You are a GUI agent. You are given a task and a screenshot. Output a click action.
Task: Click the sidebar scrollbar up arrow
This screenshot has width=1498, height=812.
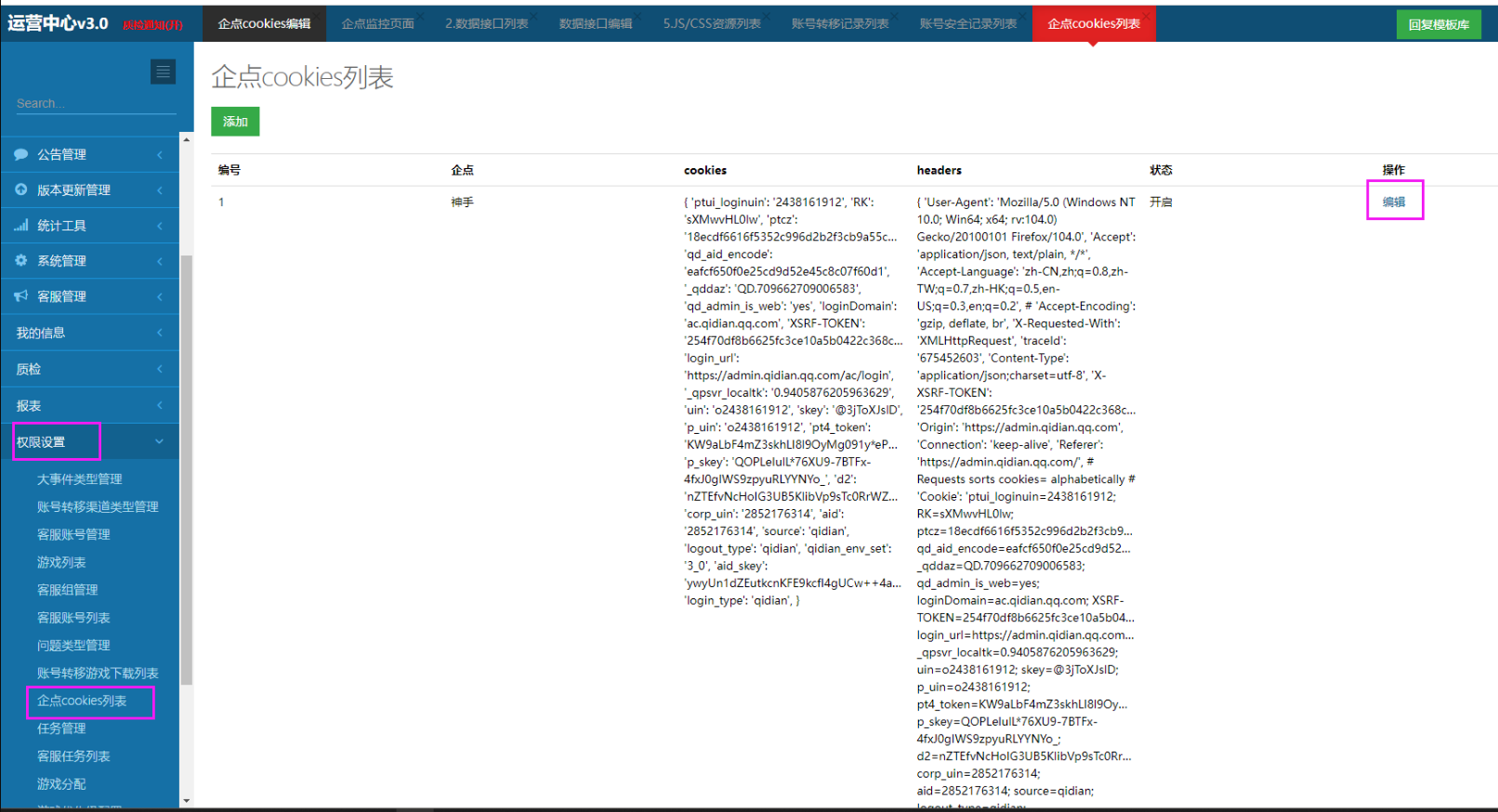[186, 139]
